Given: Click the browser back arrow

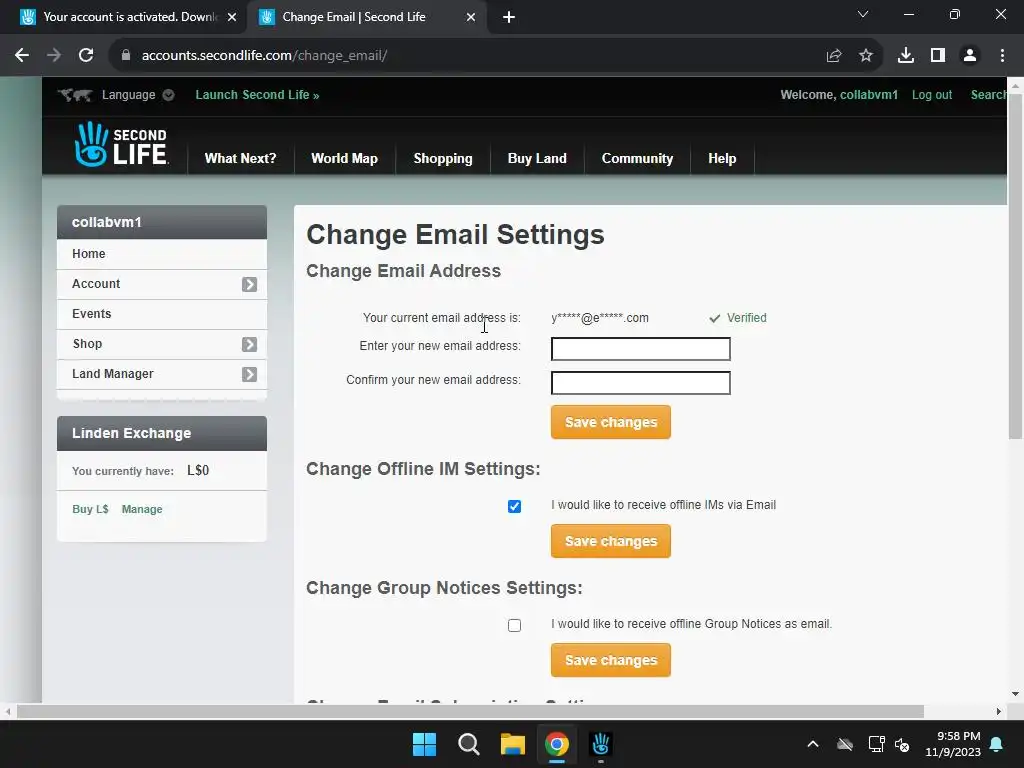Looking at the screenshot, I should pyautogui.click(x=22, y=56).
